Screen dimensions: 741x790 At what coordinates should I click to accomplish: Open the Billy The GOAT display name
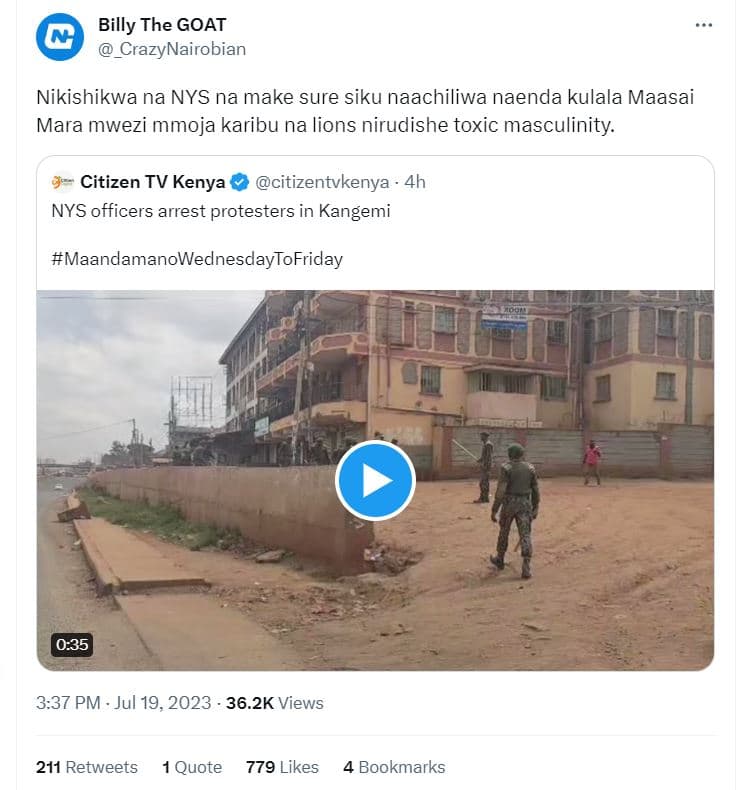162,25
